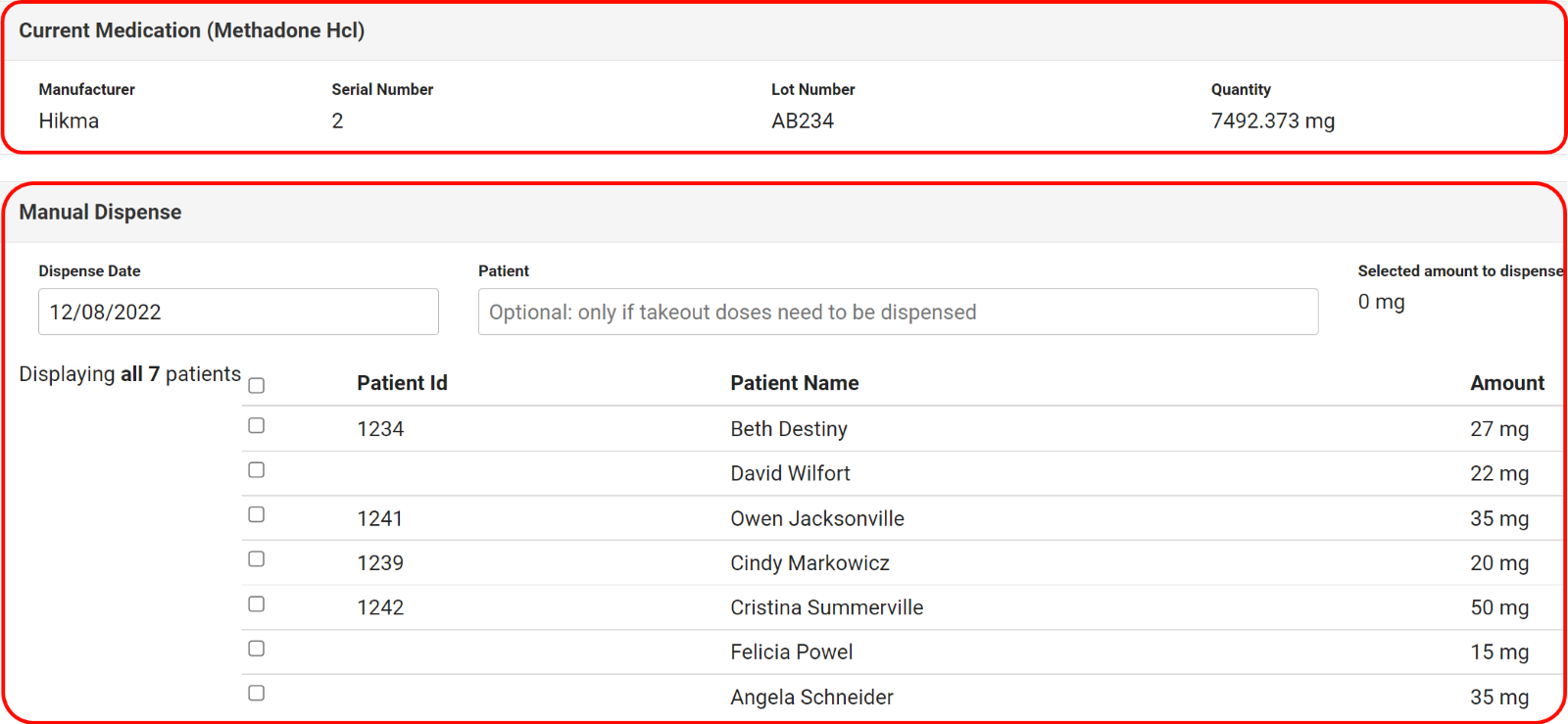Click the Manual Dispense panel heading
The width and height of the screenshot is (1568, 724).
point(100,213)
